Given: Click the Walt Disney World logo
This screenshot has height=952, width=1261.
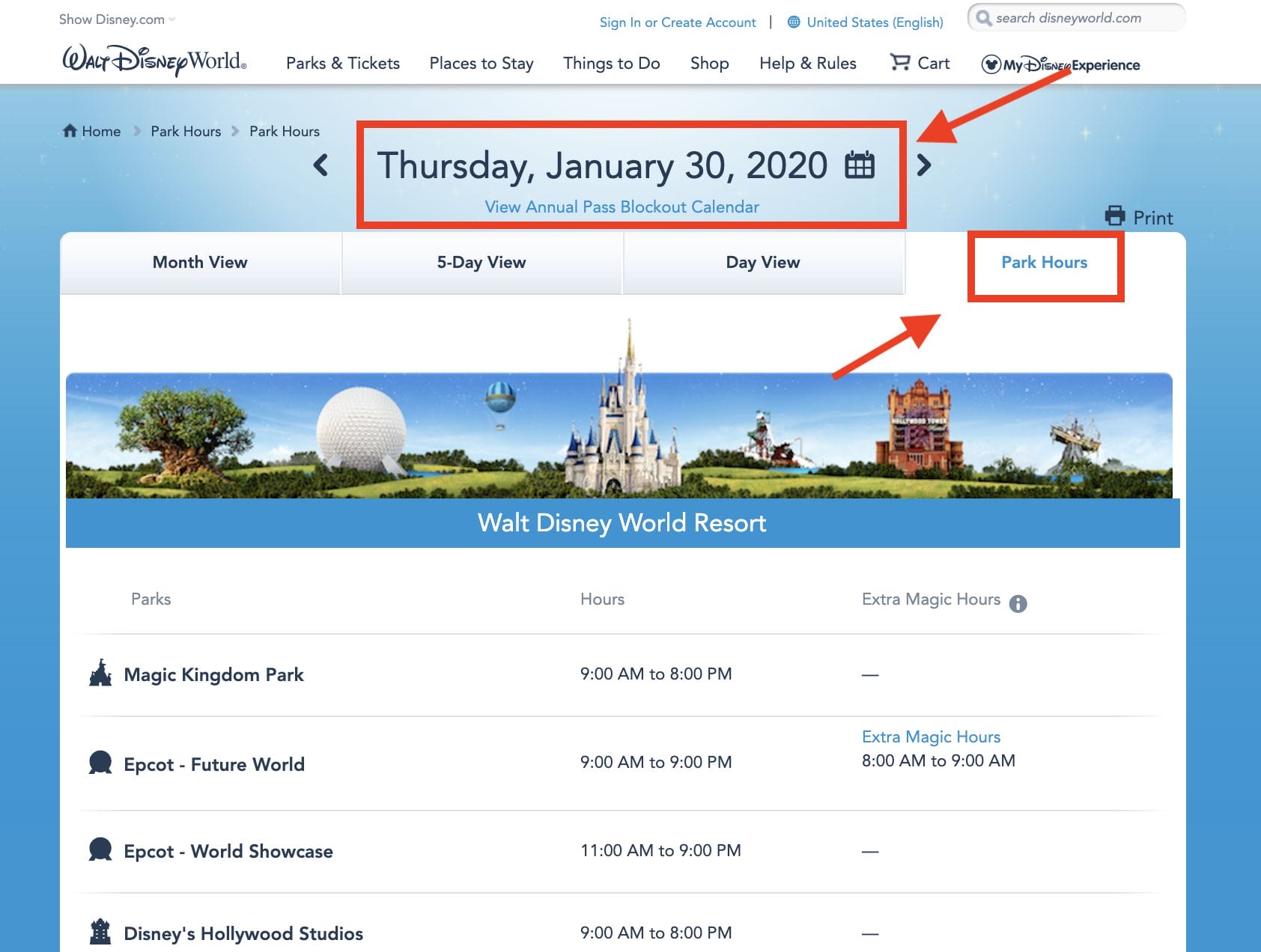Looking at the screenshot, I should pos(154,61).
